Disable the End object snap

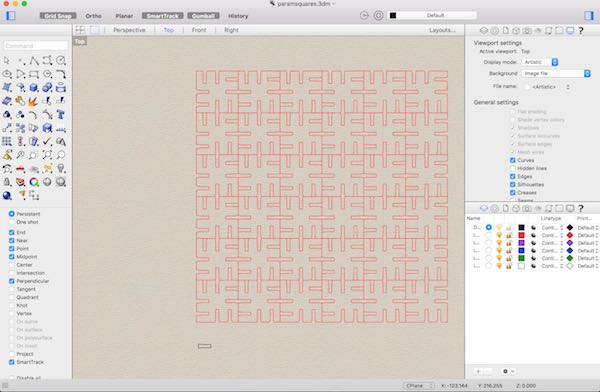11,232
